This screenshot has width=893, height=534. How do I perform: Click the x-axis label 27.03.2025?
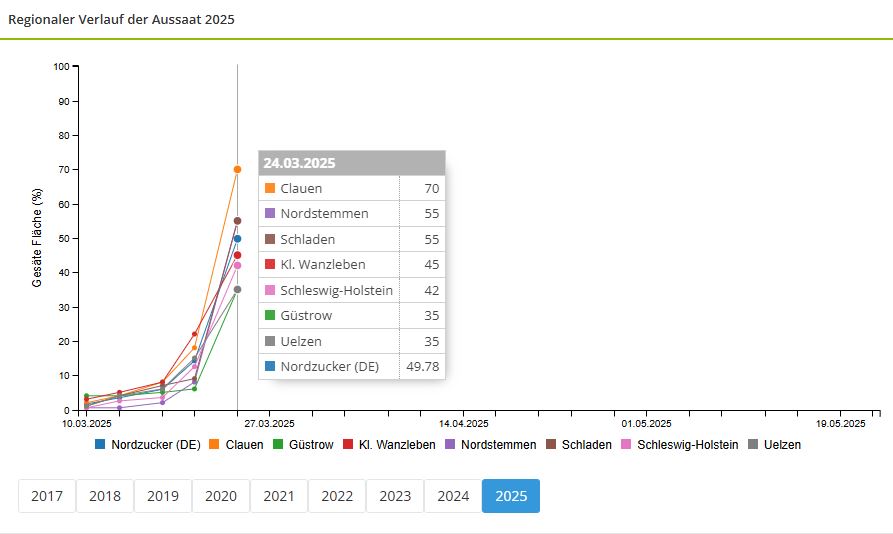269,424
